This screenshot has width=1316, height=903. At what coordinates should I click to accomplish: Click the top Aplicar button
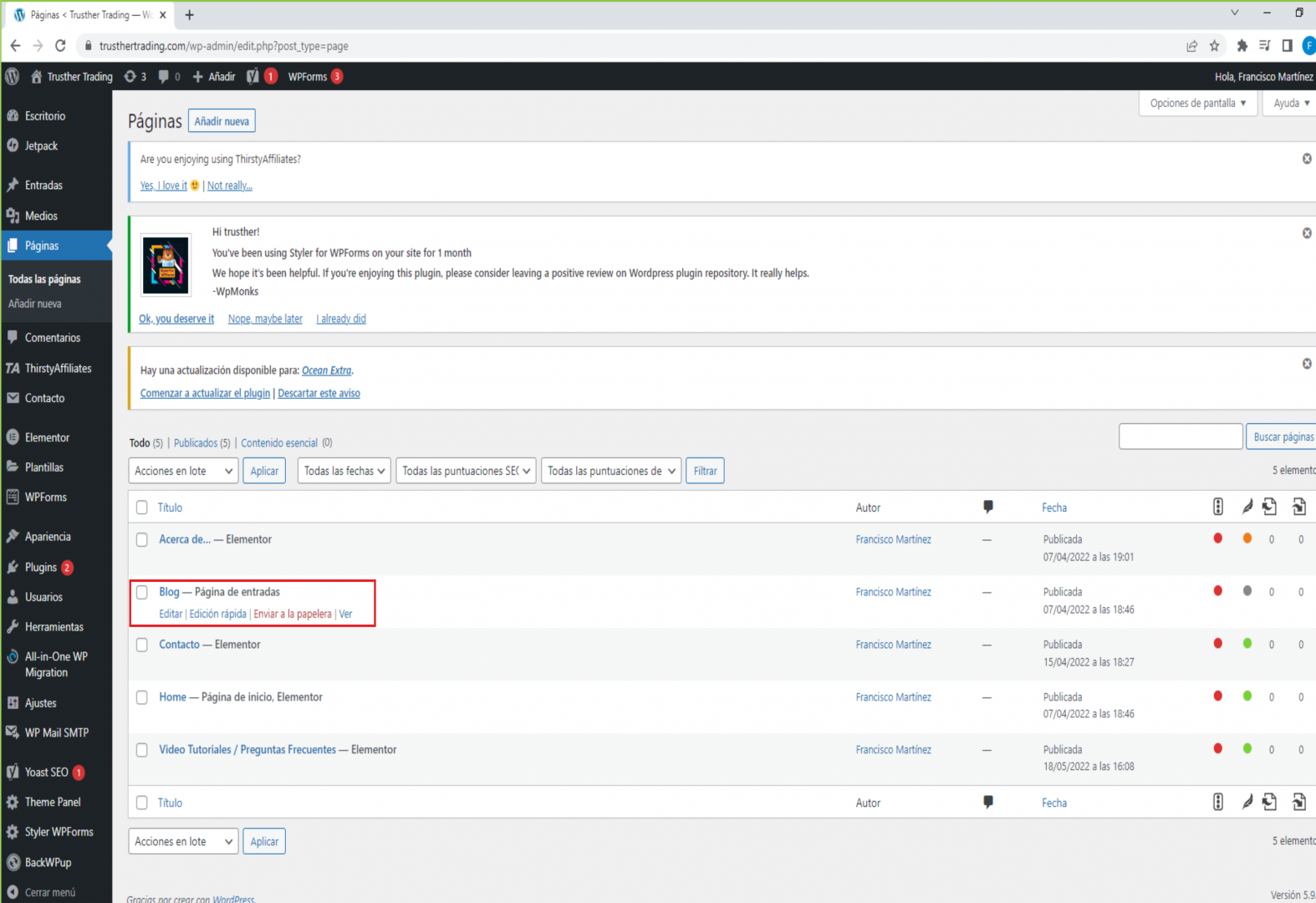point(264,471)
